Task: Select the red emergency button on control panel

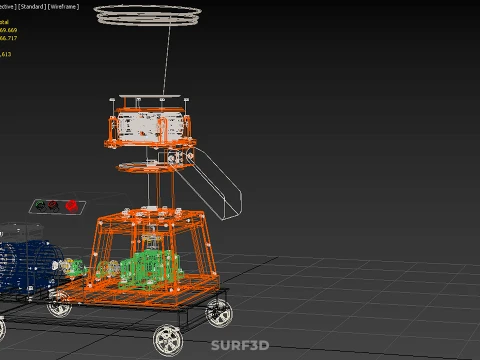Action: (x=71, y=206)
